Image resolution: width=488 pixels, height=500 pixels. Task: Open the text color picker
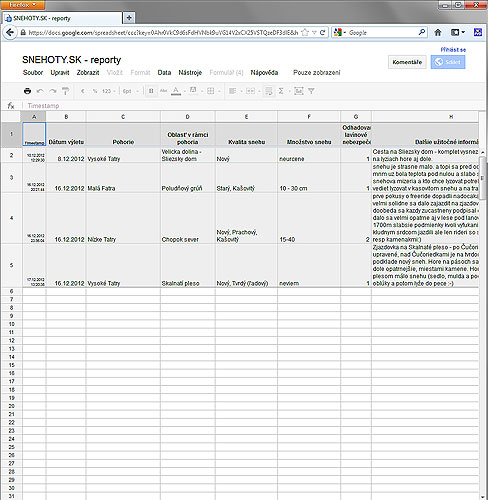(176, 91)
